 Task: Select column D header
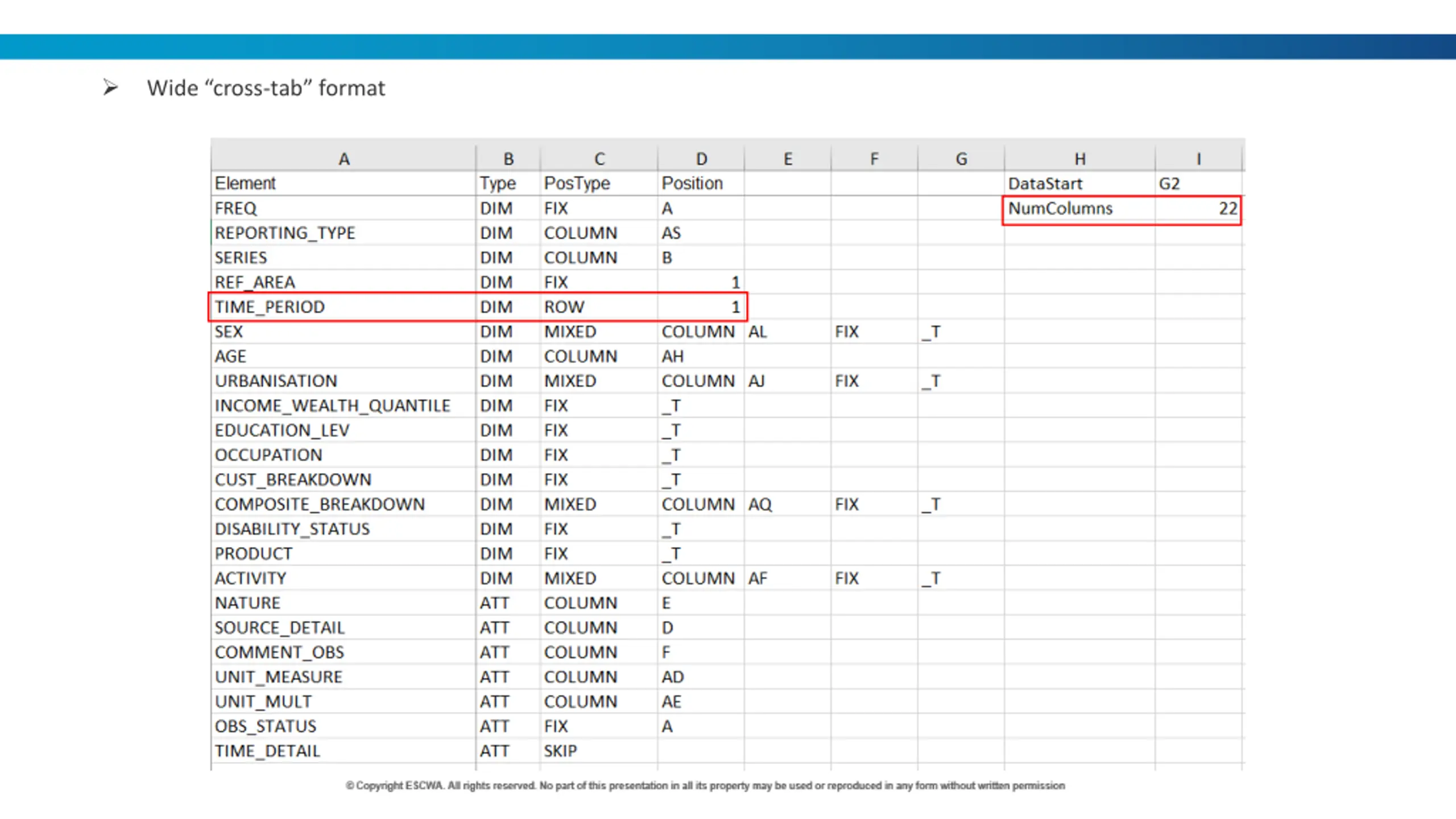tap(701, 159)
